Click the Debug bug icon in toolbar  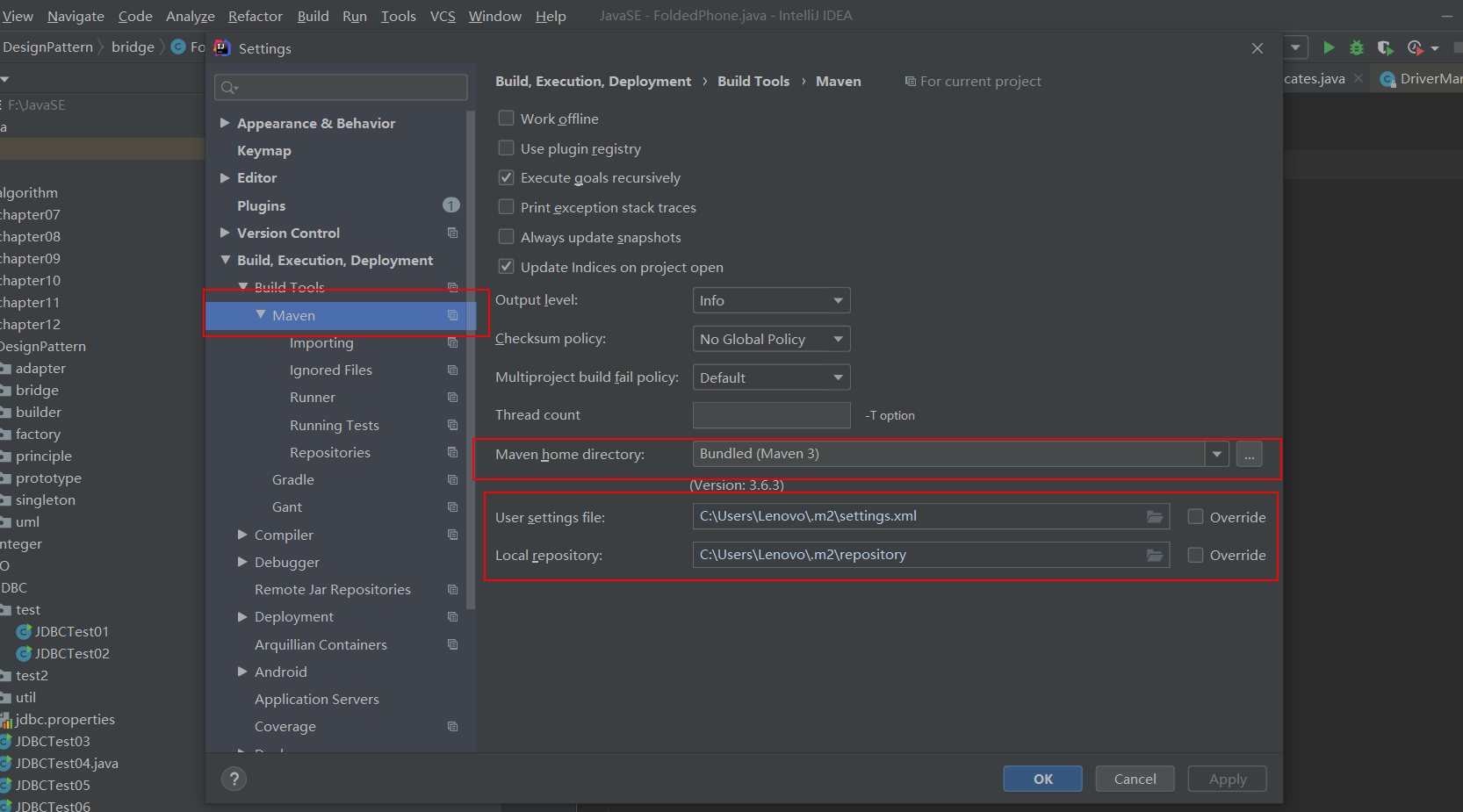tap(1357, 47)
